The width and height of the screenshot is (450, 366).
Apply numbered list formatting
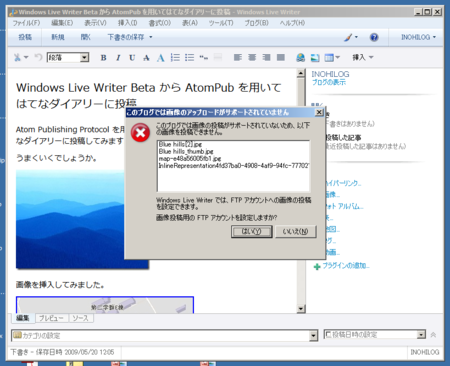pos(175,57)
